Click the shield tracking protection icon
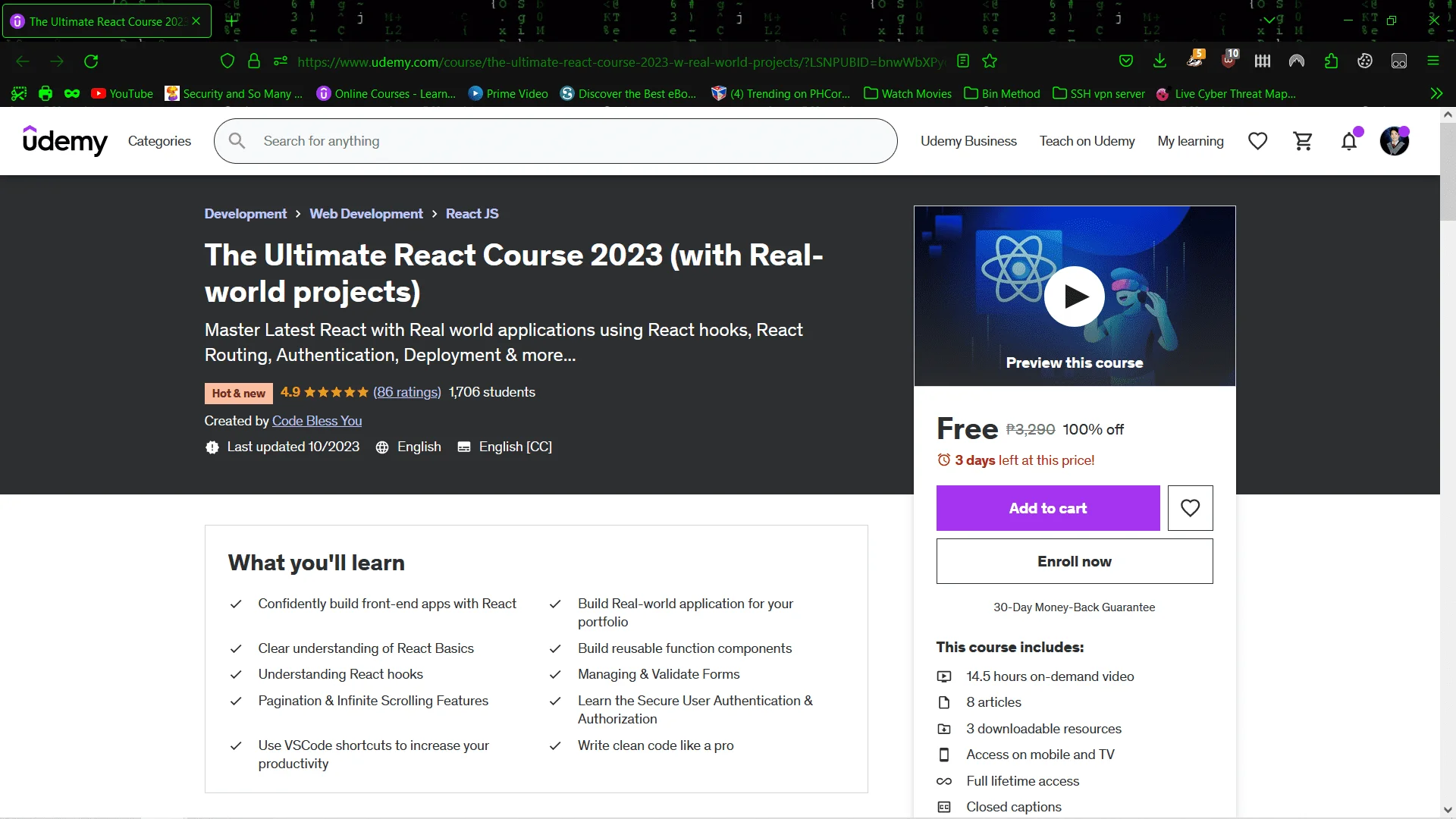 point(227,61)
